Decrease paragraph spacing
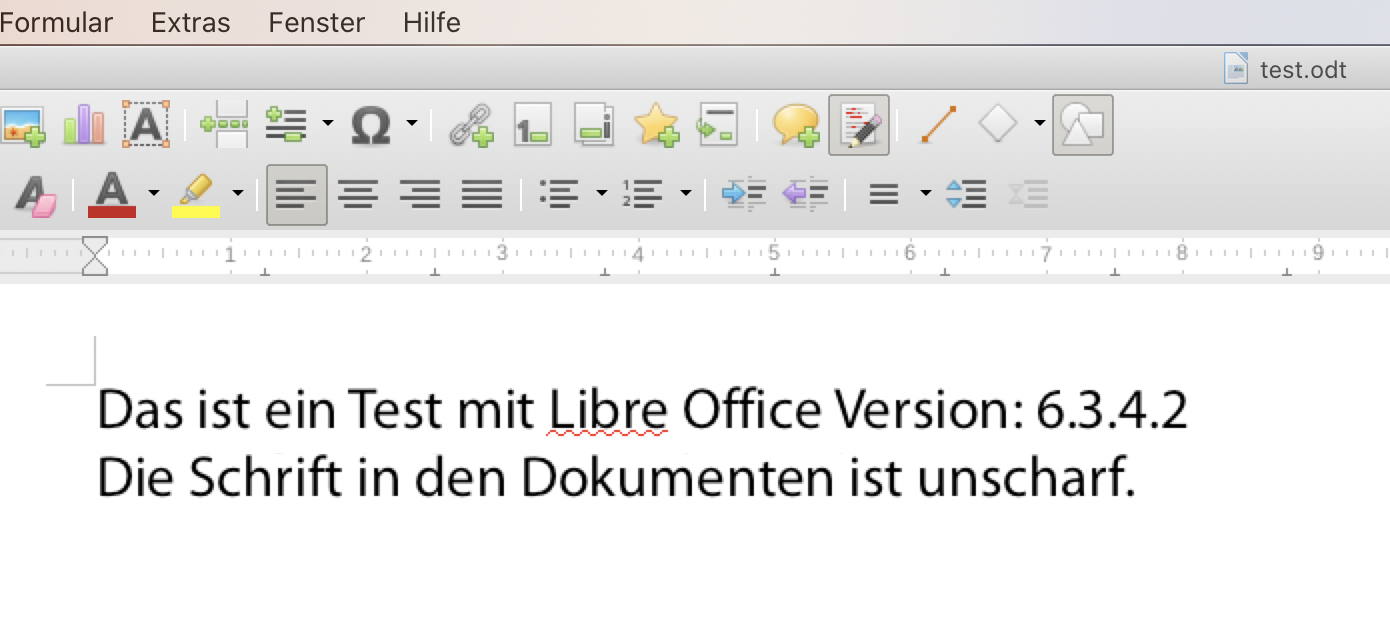Viewport: 1390px width, 620px height. coord(1028,194)
